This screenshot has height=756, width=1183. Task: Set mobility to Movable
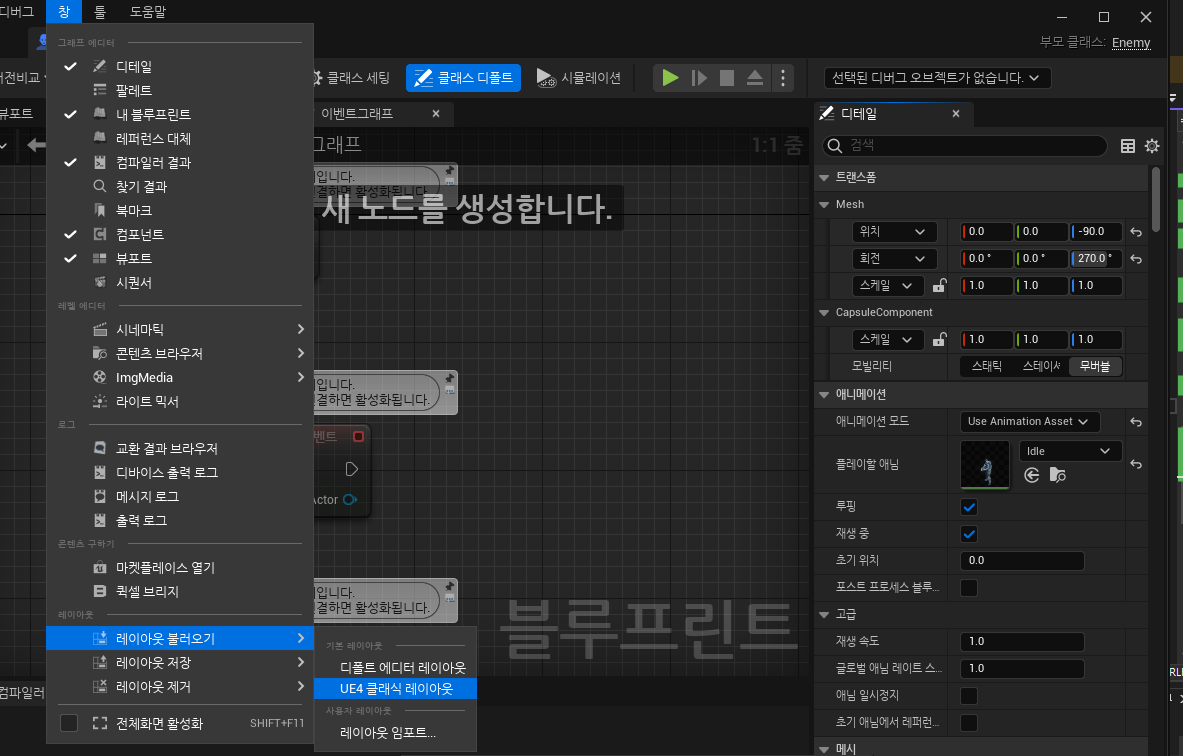(x=1095, y=366)
